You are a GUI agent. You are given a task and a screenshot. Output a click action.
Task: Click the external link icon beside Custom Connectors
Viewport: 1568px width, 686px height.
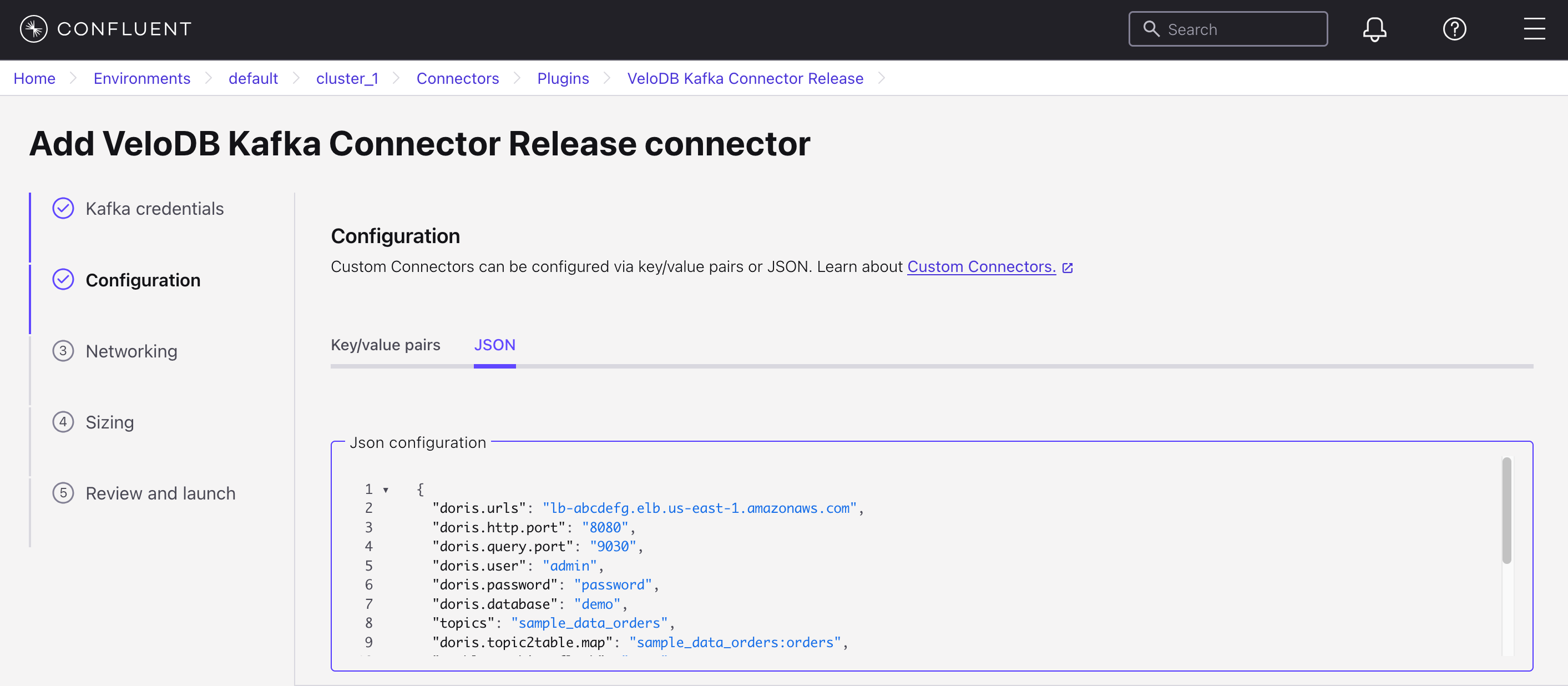tap(1067, 268)
